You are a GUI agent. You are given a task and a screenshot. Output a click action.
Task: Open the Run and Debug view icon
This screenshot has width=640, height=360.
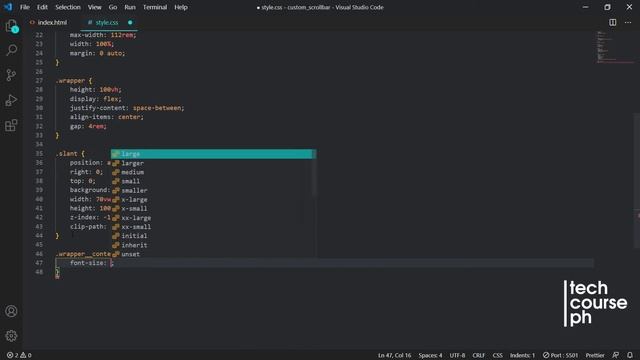(x=11, y=100)
